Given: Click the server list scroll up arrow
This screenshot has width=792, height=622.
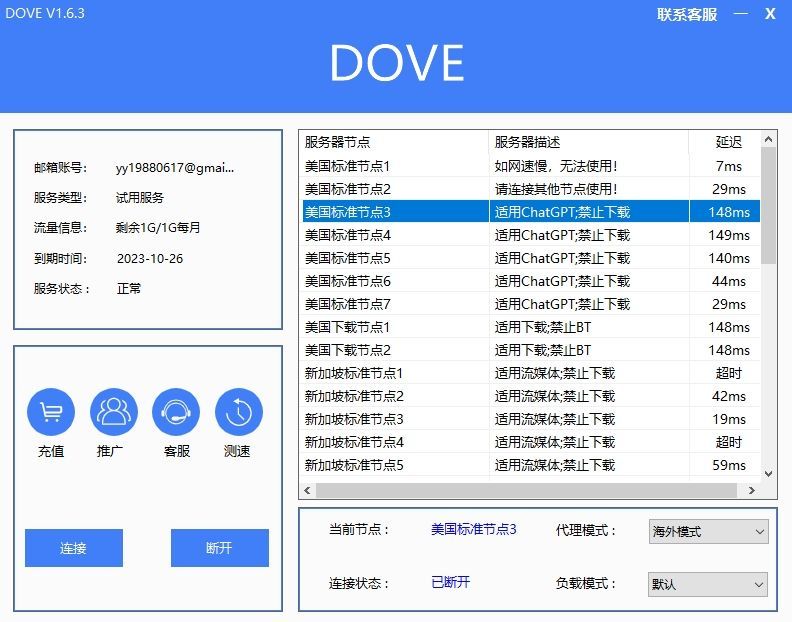Looking at the screenshot, I should tap(768, 139).
